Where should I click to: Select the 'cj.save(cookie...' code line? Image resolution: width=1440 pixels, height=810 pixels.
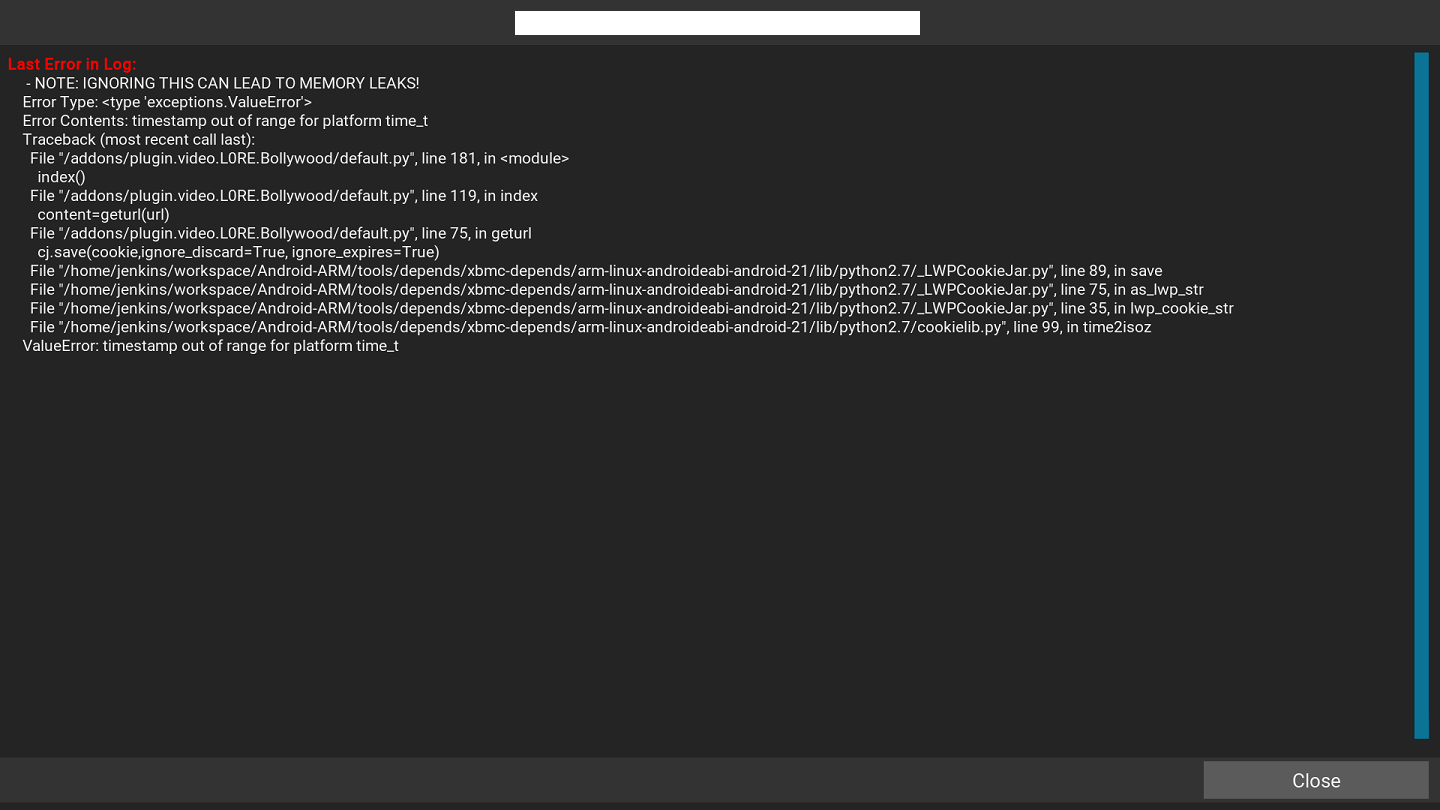239,252
